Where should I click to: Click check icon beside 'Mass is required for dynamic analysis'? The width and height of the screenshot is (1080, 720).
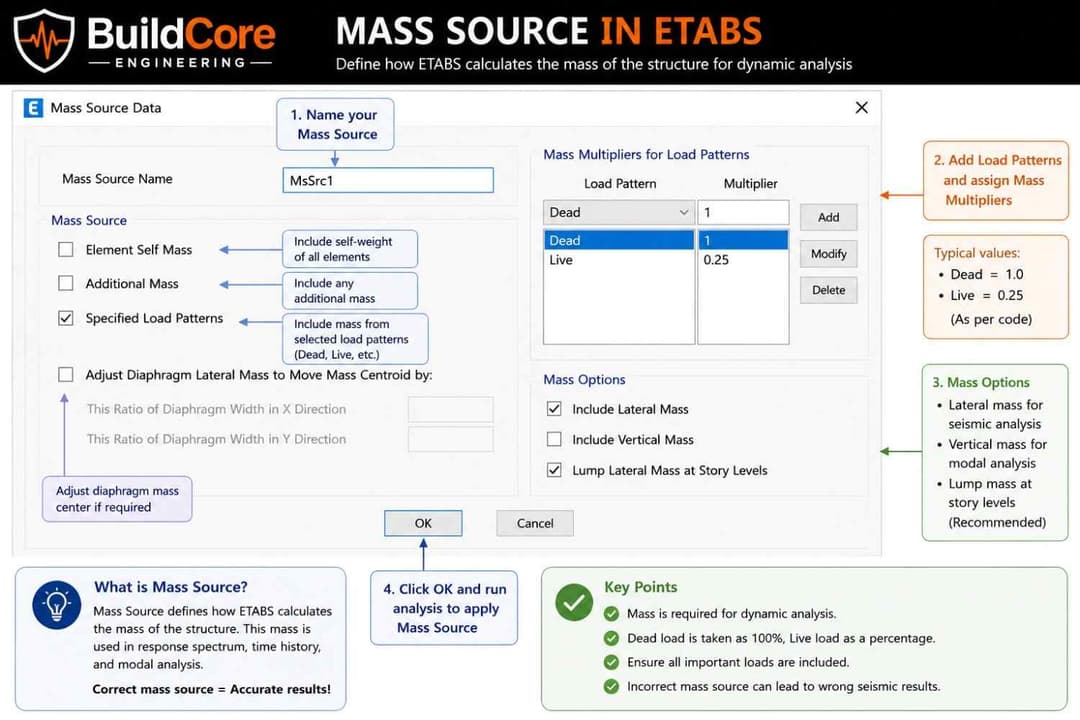click(x=611, y=613)
